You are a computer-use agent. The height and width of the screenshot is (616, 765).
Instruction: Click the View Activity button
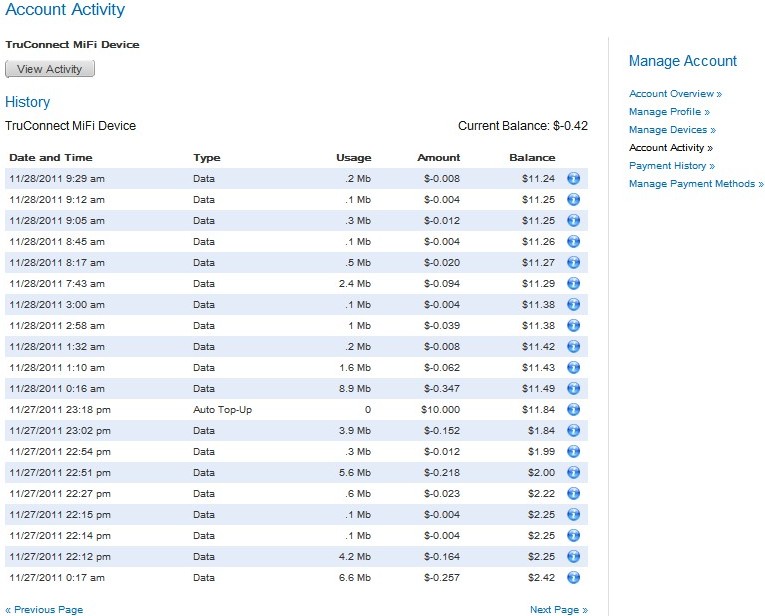[x=50, y=69]
